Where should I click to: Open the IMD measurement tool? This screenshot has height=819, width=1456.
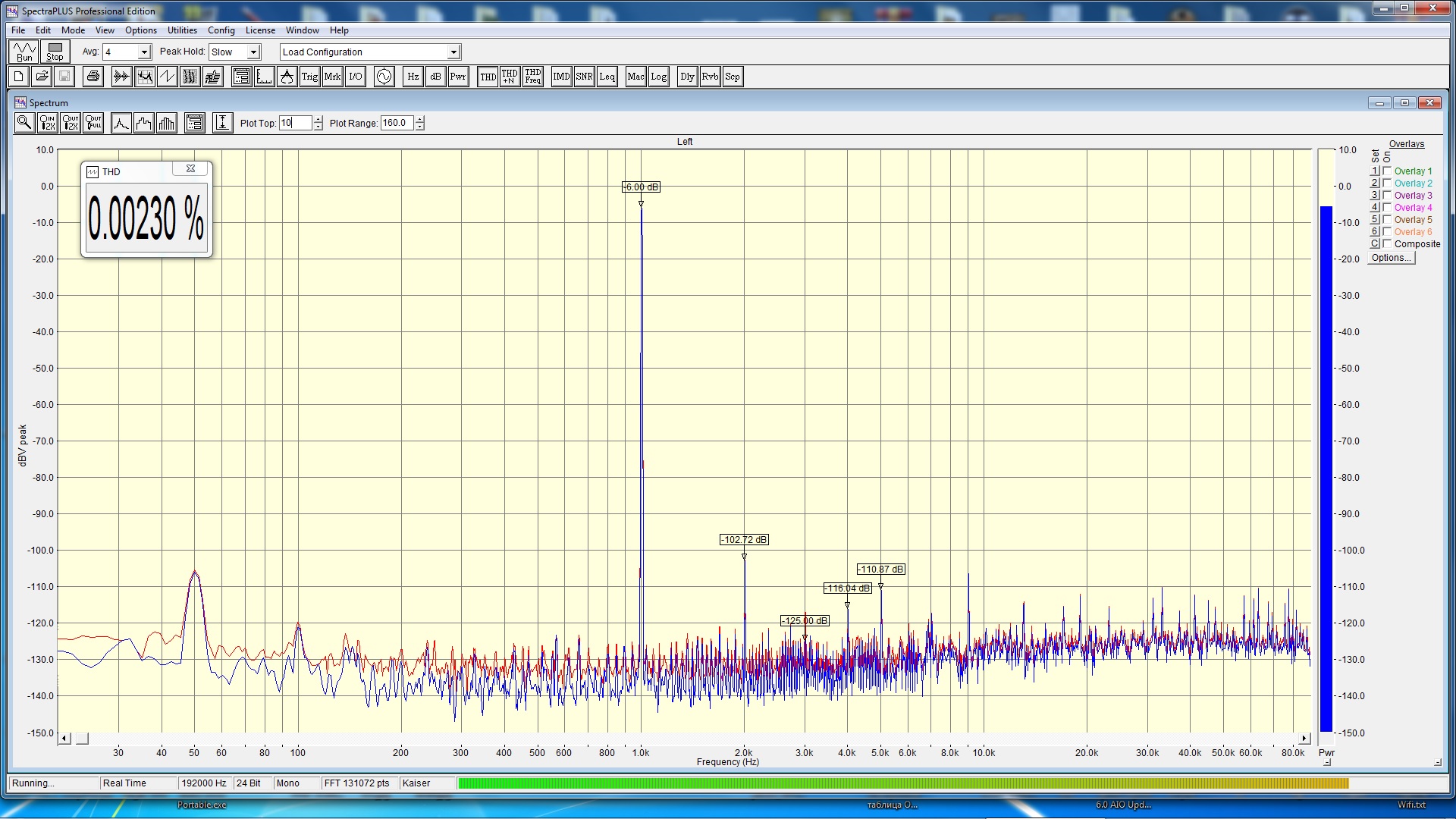point(561,77)
